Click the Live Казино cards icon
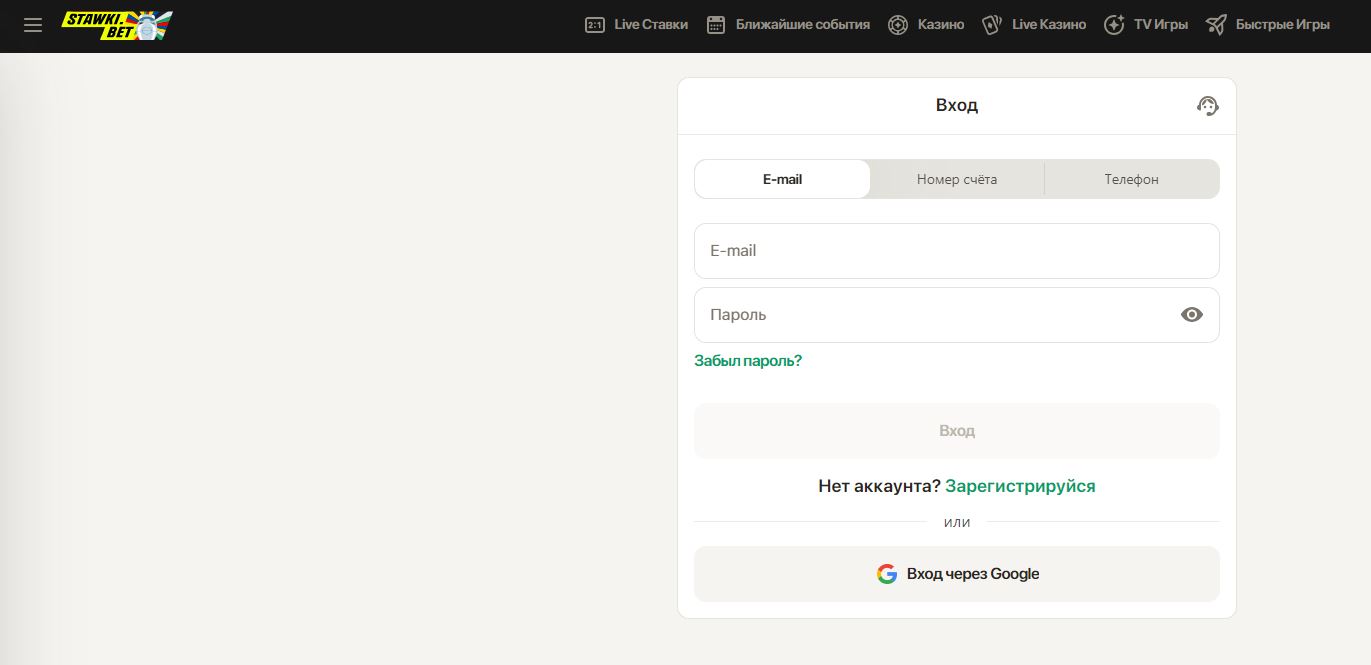This screenshot has width=1371, height=665. tap(992, 25)
